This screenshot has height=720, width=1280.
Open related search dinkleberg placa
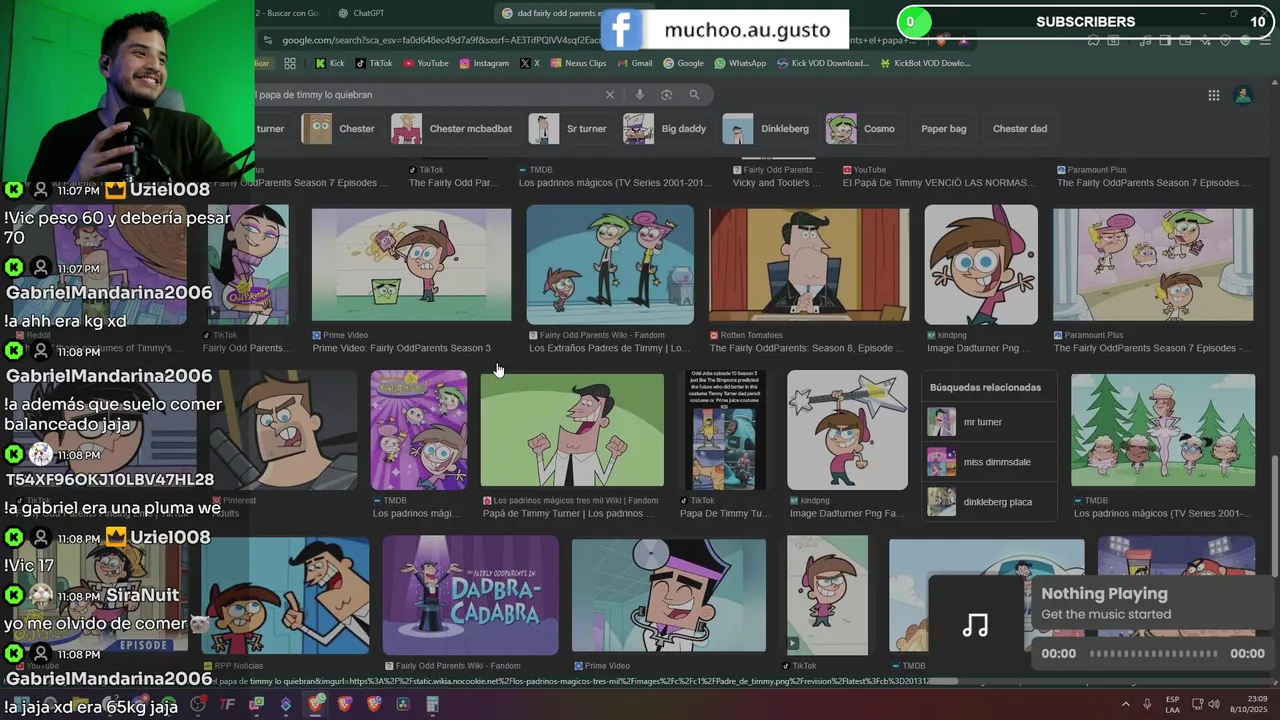click(990, 502)
